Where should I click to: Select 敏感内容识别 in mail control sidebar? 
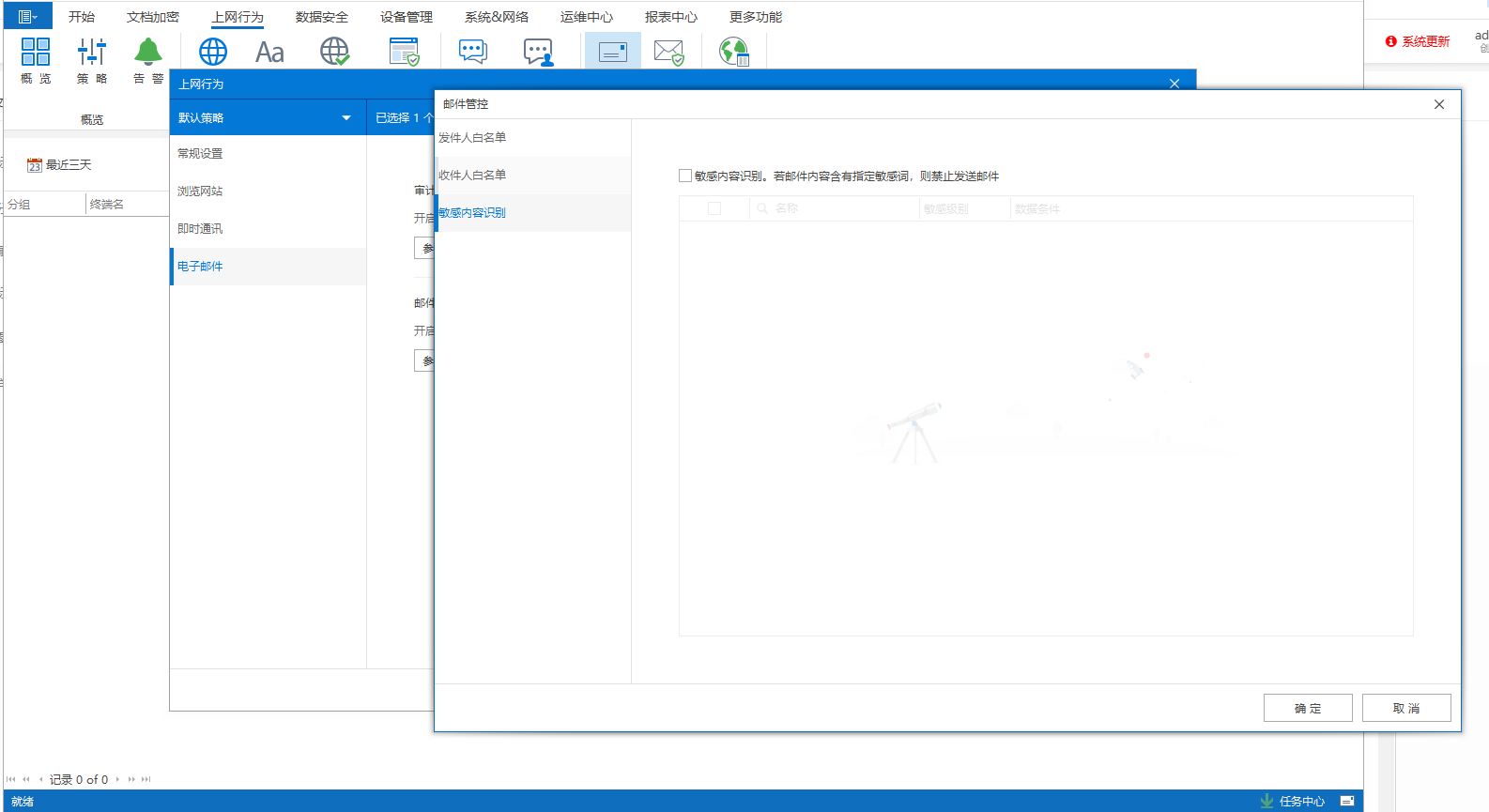click(x=532, y=213)
